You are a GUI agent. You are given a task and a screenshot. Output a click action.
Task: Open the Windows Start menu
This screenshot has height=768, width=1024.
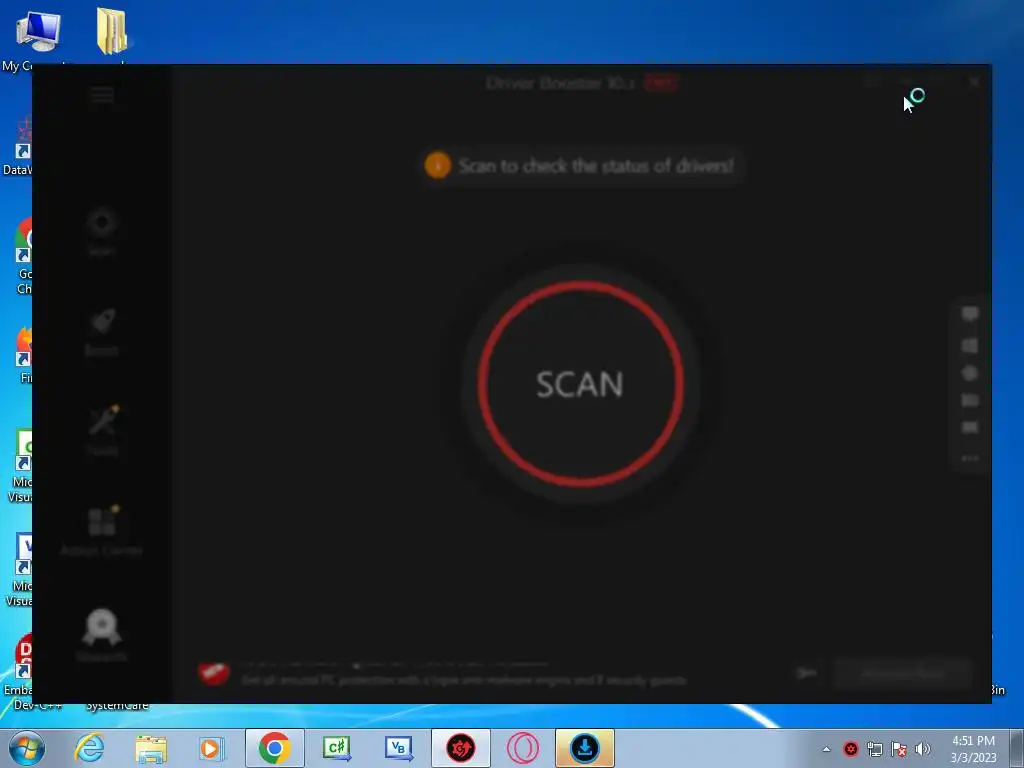[26, 748]
